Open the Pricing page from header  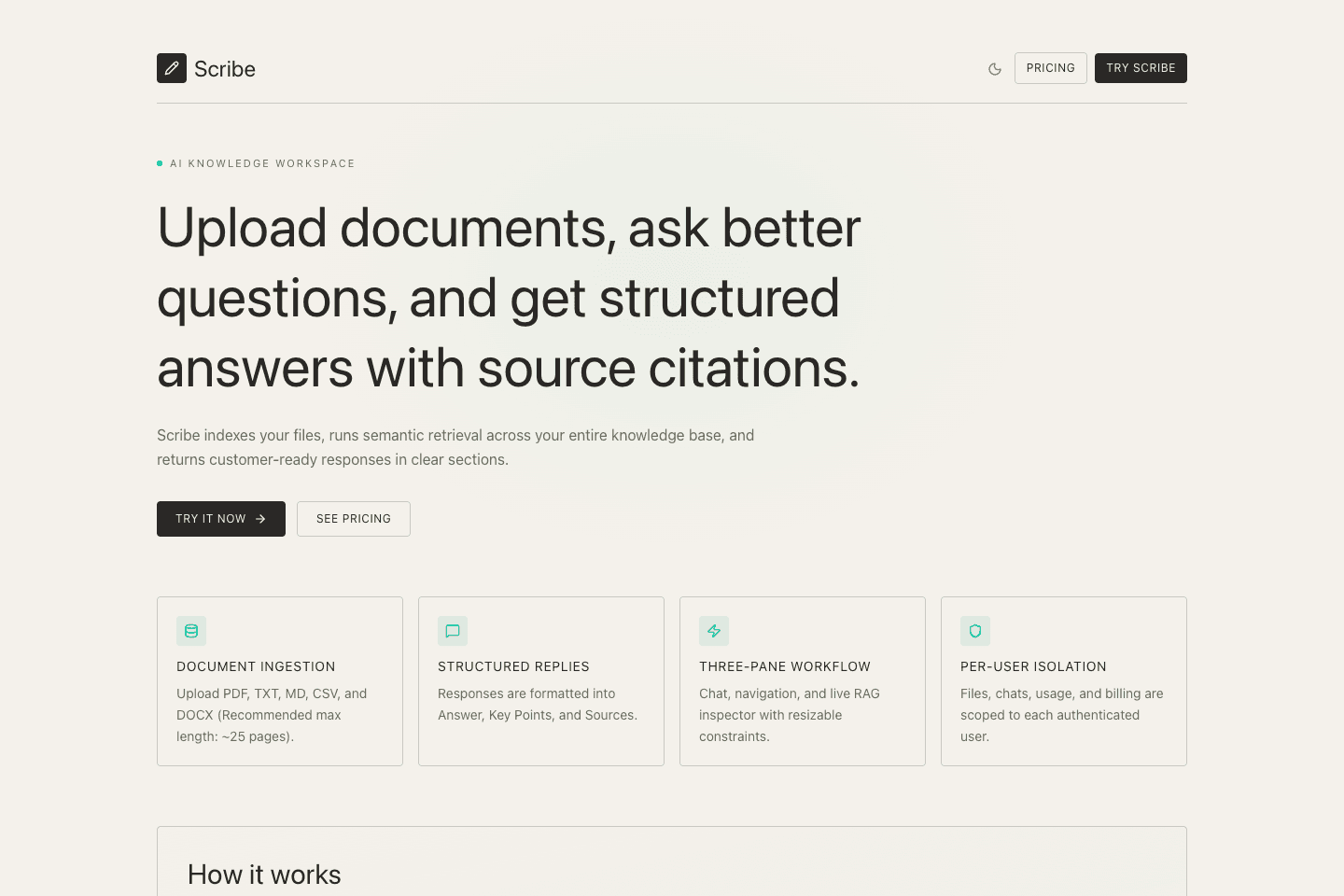click(x=1051, y=68)
